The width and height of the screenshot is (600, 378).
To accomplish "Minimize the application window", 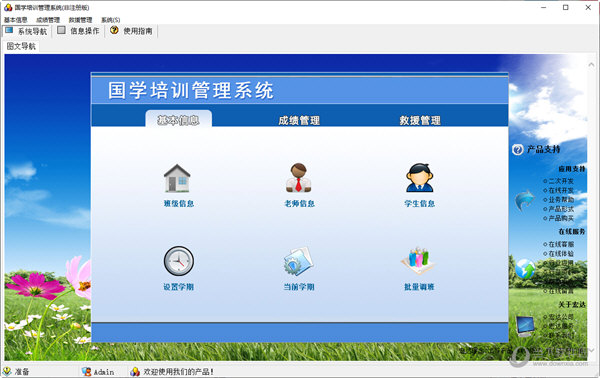I will pos(543,7).
